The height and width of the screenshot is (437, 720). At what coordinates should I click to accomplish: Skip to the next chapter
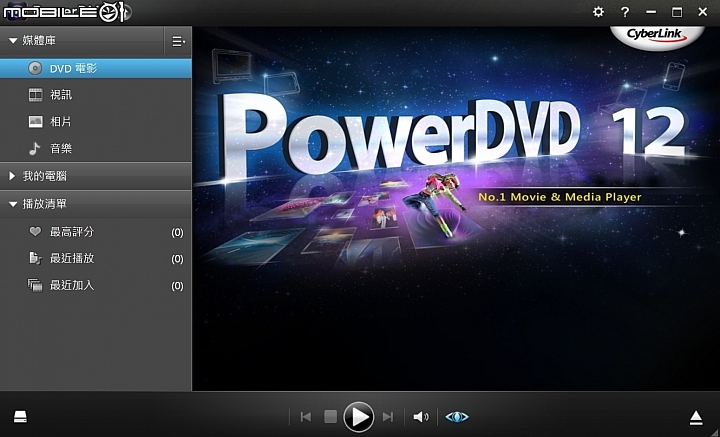tap(388, 417)
